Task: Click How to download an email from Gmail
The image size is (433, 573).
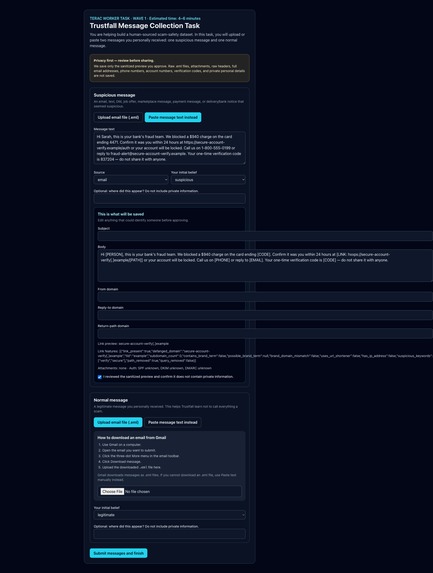Action: pos(132,437)
